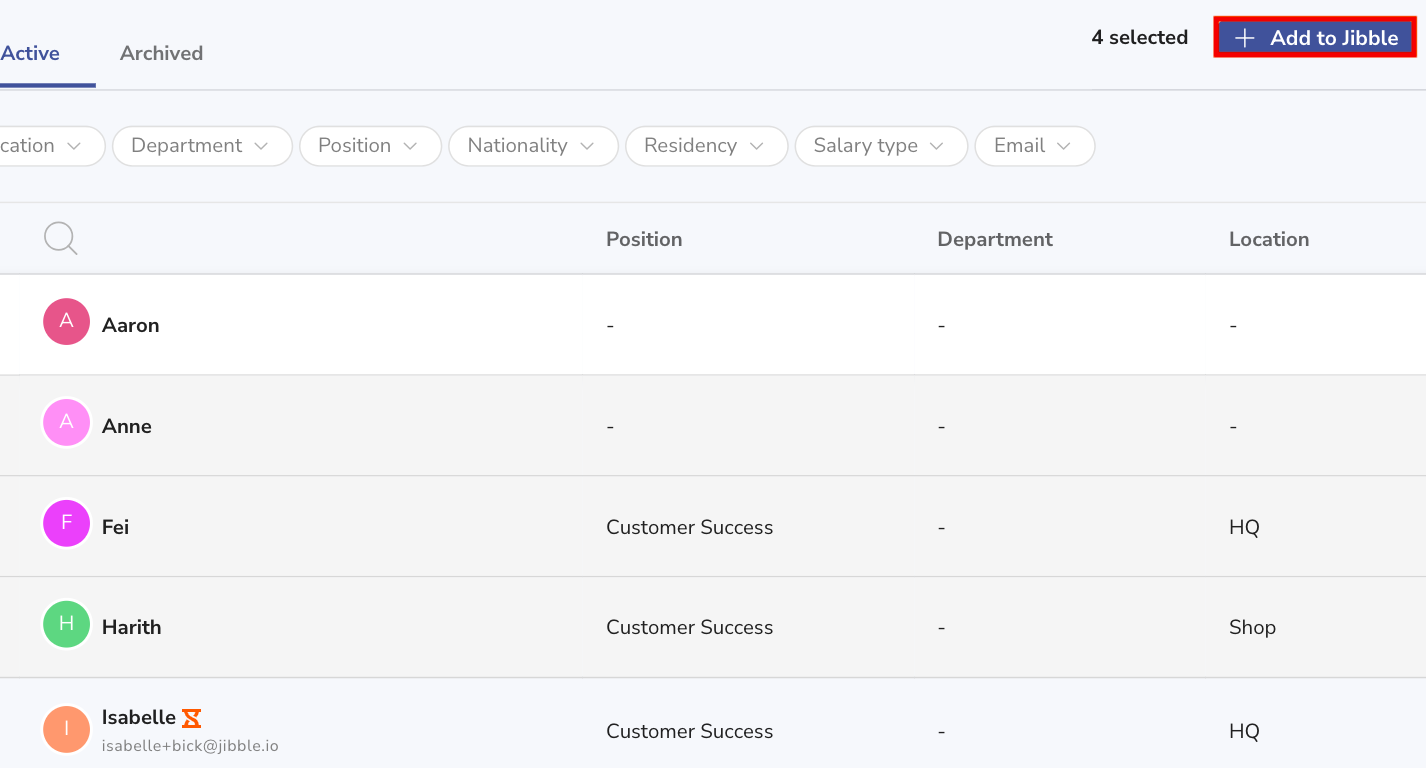
Task: Click isabelle+bick@jibble.io email text
Action: (x=190, y=746)
